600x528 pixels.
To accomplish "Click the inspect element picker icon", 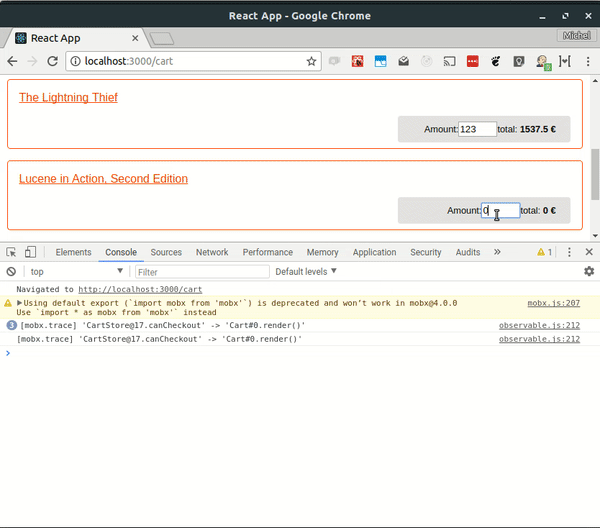I will click(11, 253).
